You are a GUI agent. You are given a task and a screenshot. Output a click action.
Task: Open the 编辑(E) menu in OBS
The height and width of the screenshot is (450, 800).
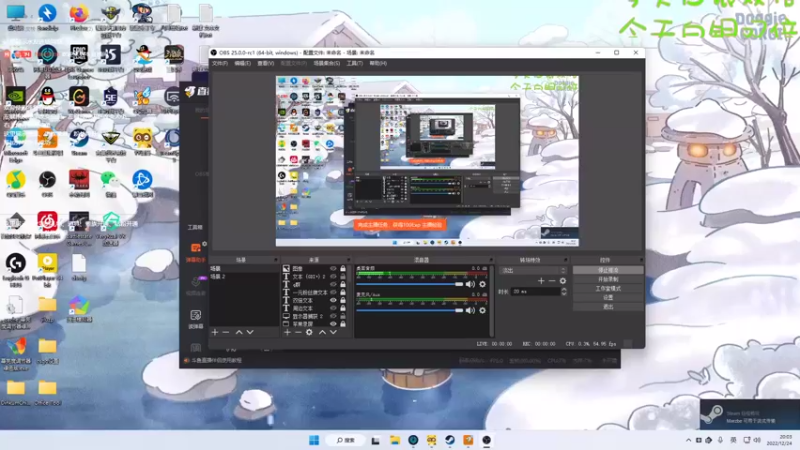coord(242,63)
